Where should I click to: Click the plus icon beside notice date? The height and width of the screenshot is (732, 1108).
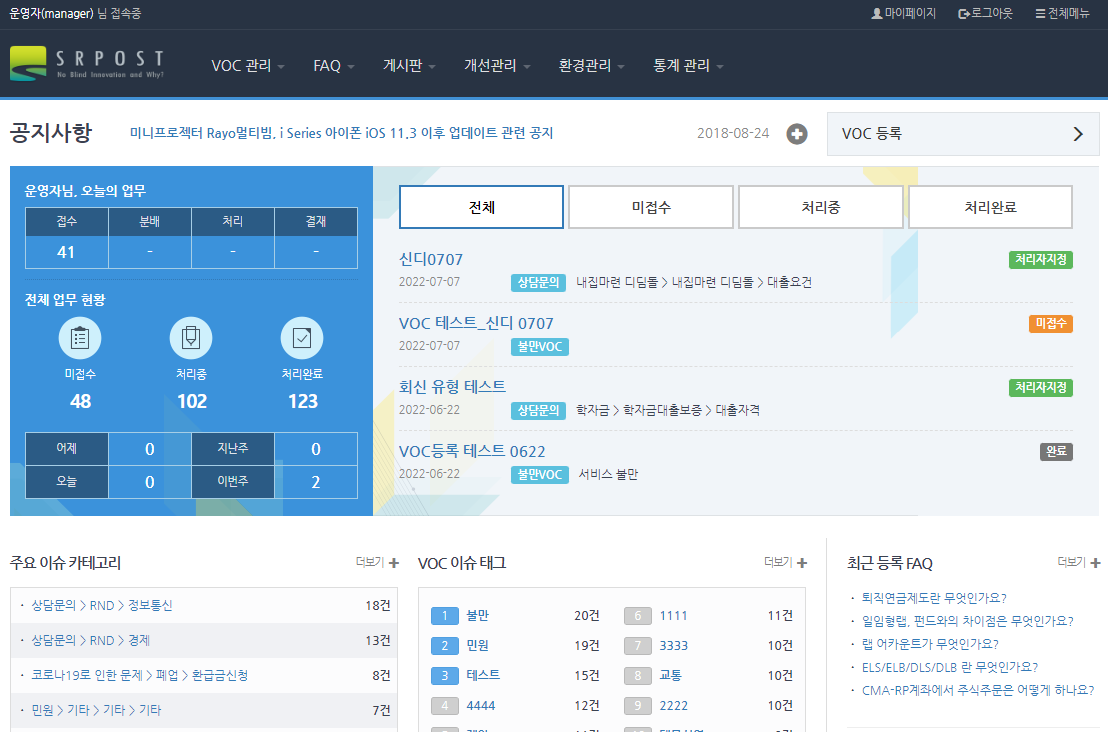(797, 134)
